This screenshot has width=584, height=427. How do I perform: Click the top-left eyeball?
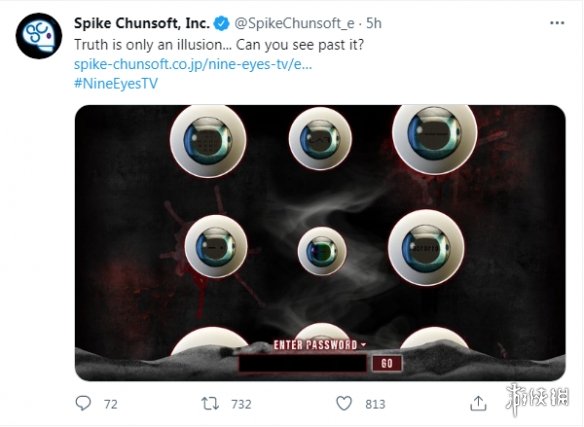point(208,140)
